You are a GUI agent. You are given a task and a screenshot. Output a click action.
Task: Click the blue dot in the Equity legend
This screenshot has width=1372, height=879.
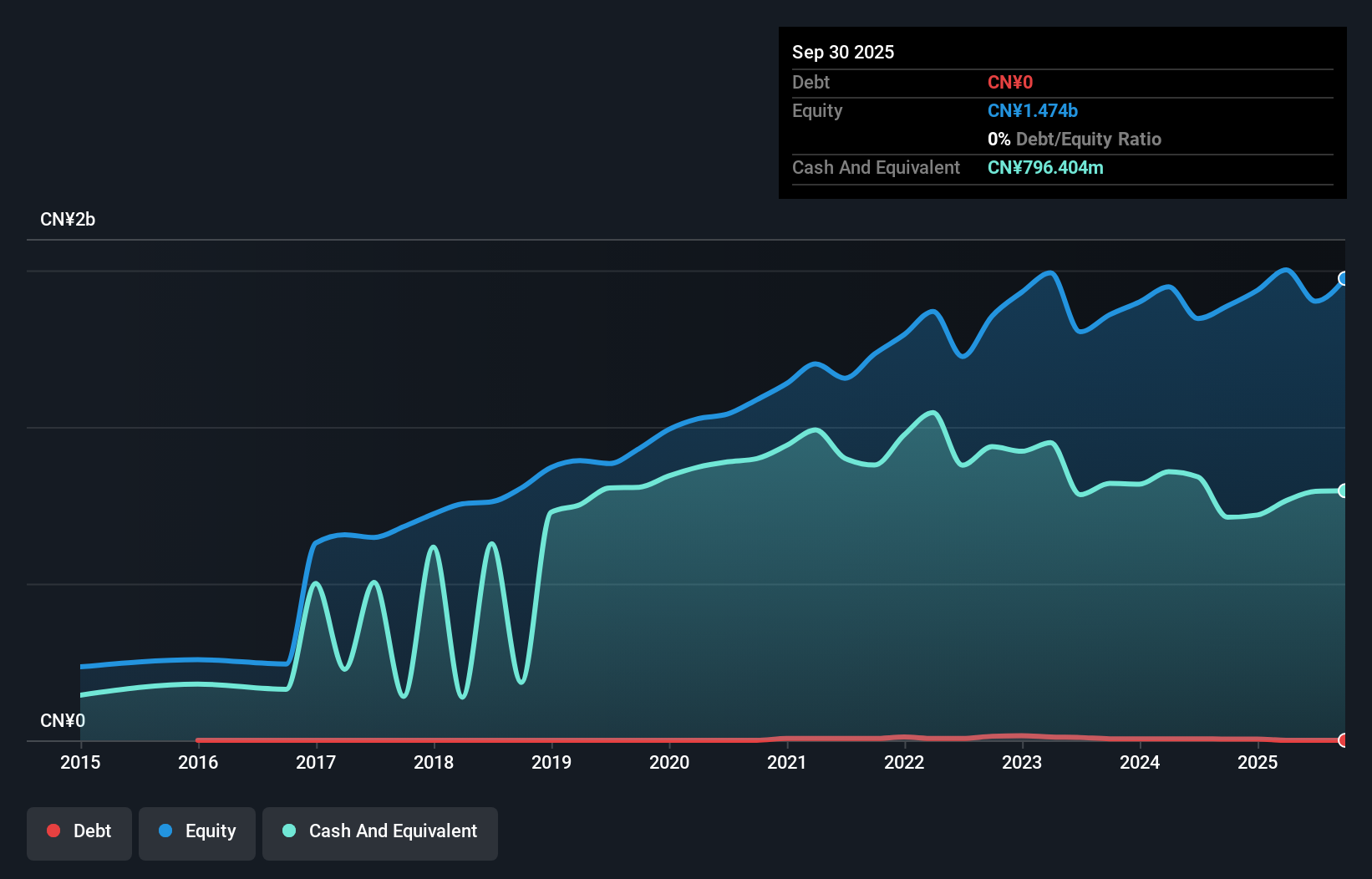(x=165, y=831)
